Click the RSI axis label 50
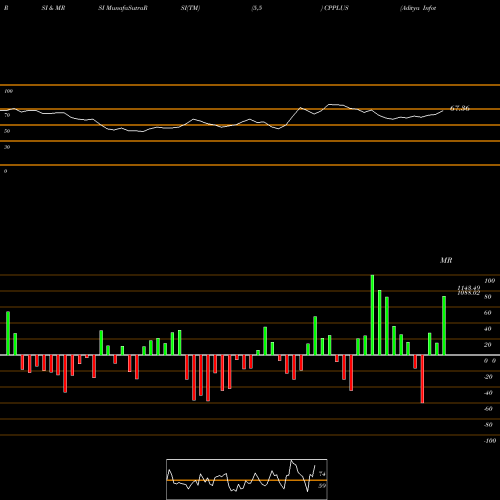Image resolution: width=500 pixels, height=500 pixels. pos(7,131)
